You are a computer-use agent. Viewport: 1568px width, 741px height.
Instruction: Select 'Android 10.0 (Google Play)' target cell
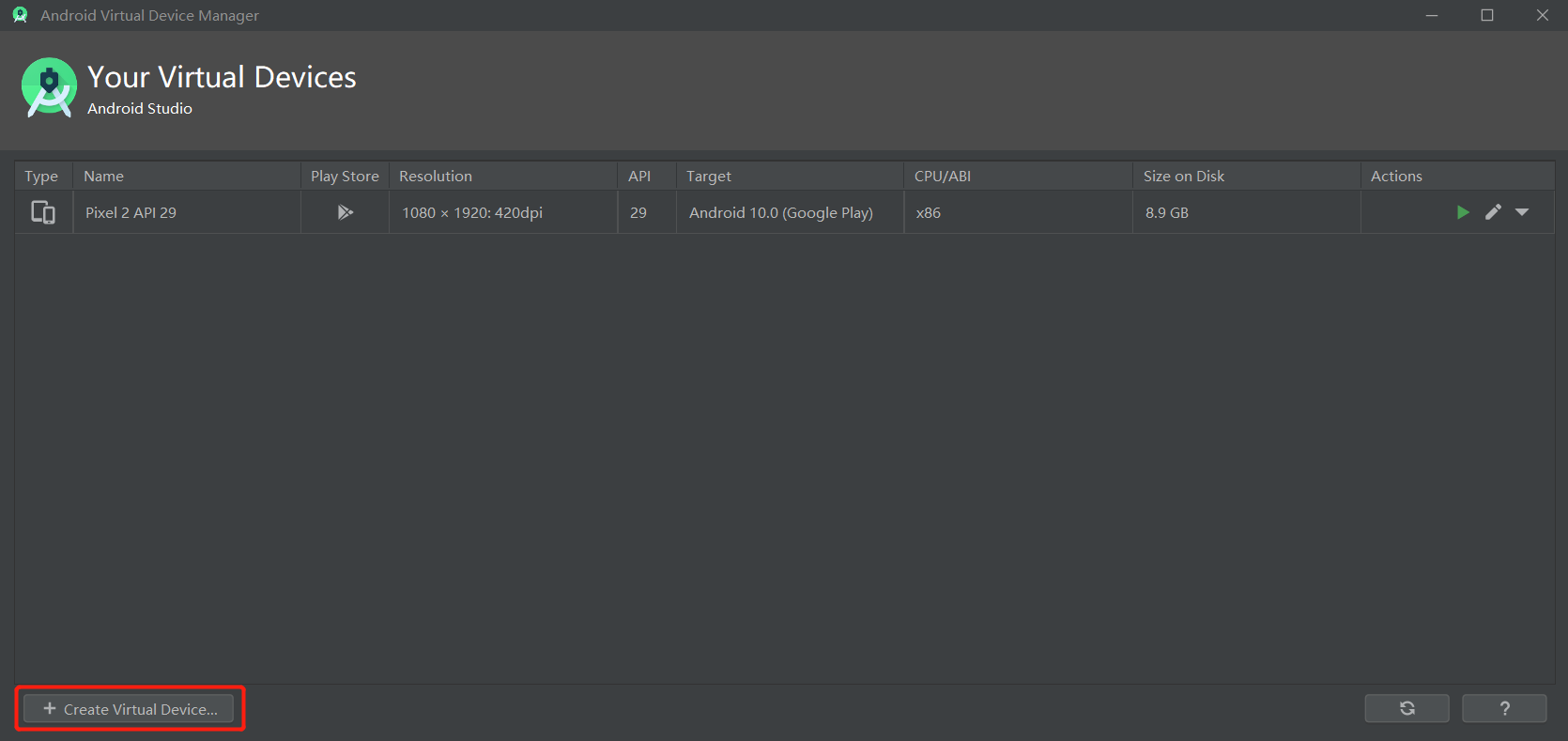pyautogui.click(x=790, y=212)
